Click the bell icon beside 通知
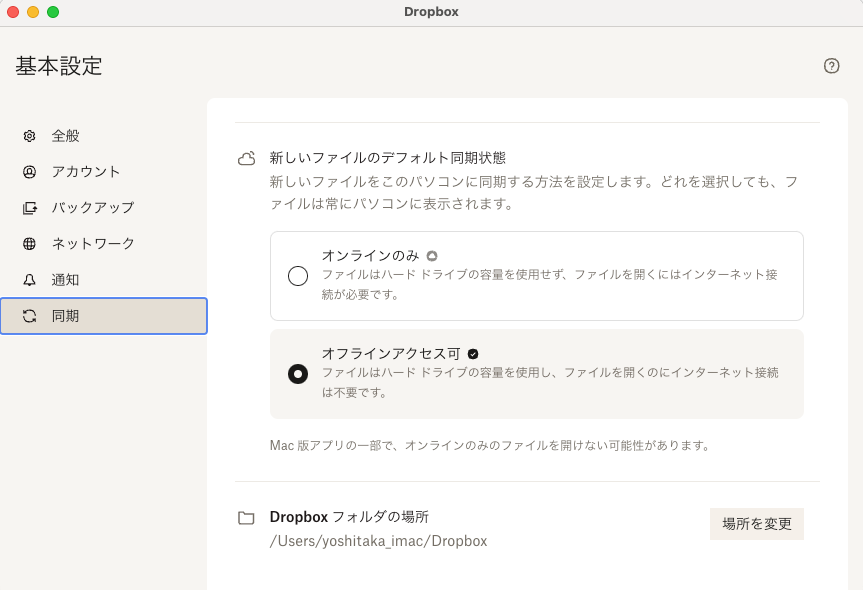Screen dimensions: 863x590 [30, 280]
